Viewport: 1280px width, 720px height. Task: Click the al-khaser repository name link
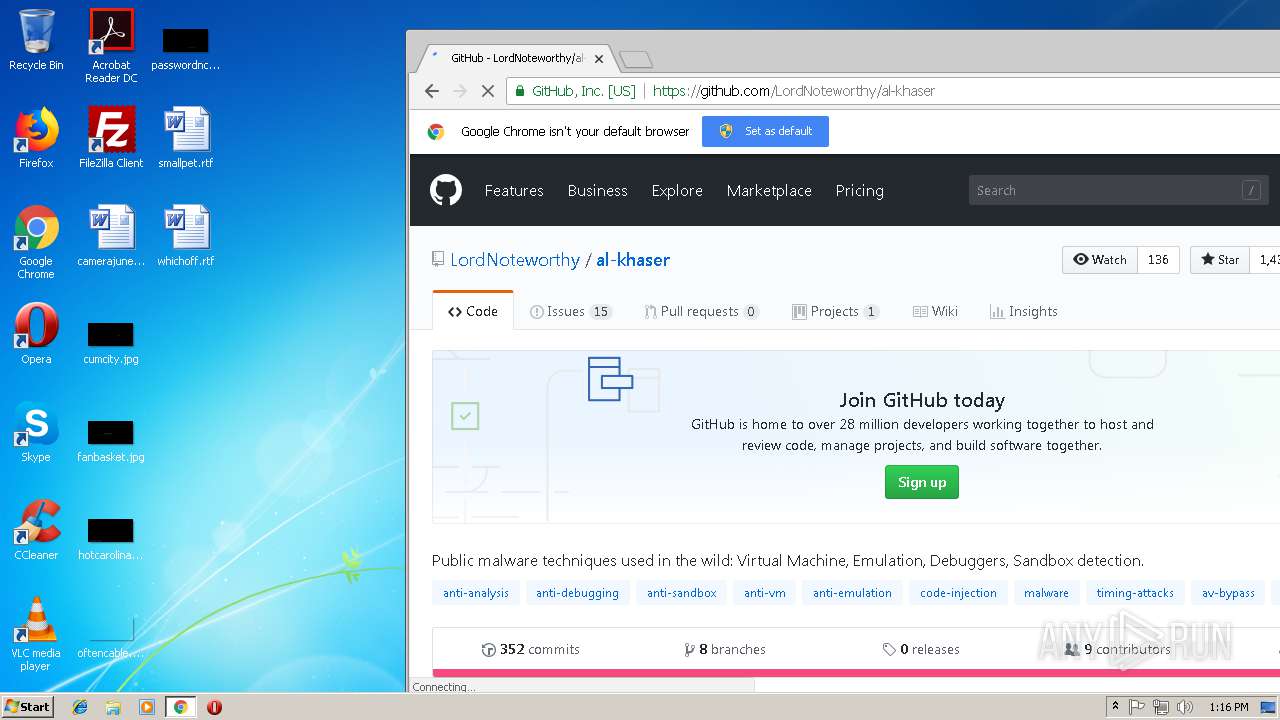click(x=633, y=259)
